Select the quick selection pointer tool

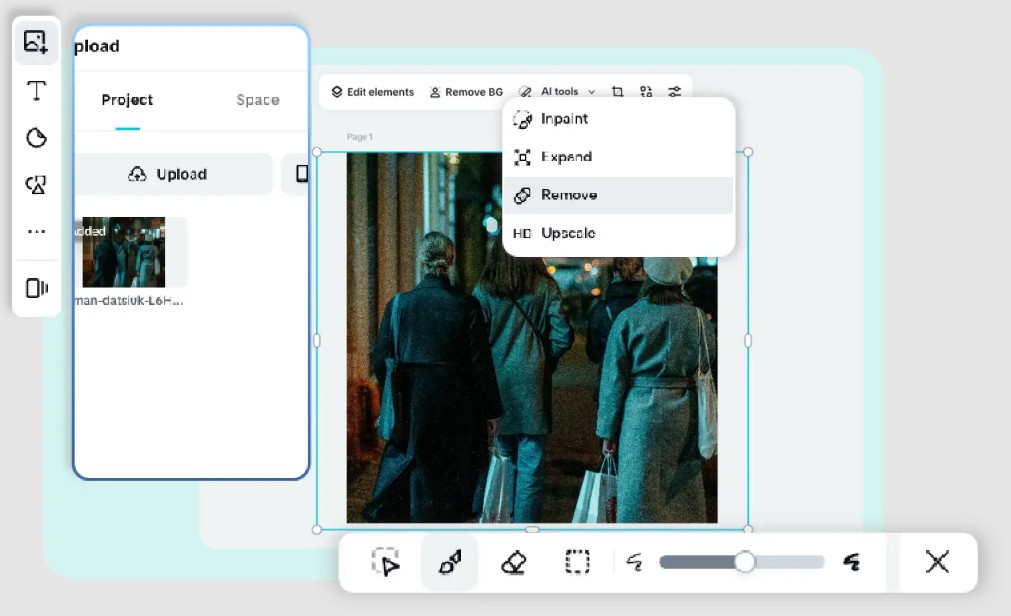click(x=386, y=562)
